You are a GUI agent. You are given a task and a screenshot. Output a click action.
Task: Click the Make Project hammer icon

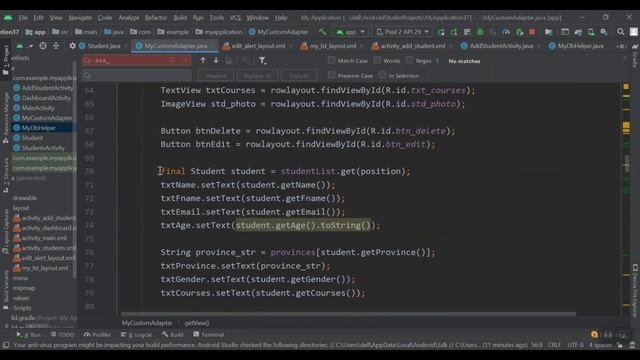pyautogui.click(x=322, y=32)
